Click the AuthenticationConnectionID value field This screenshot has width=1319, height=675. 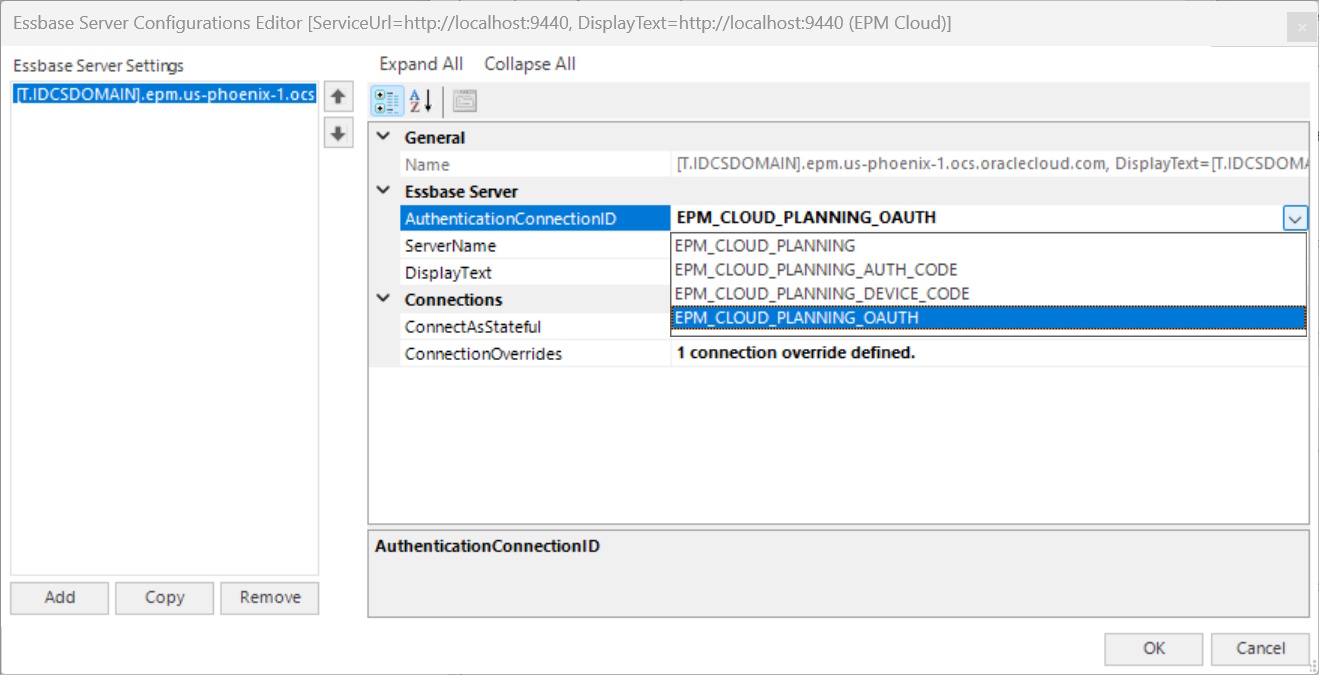click(x=976, y=218)
